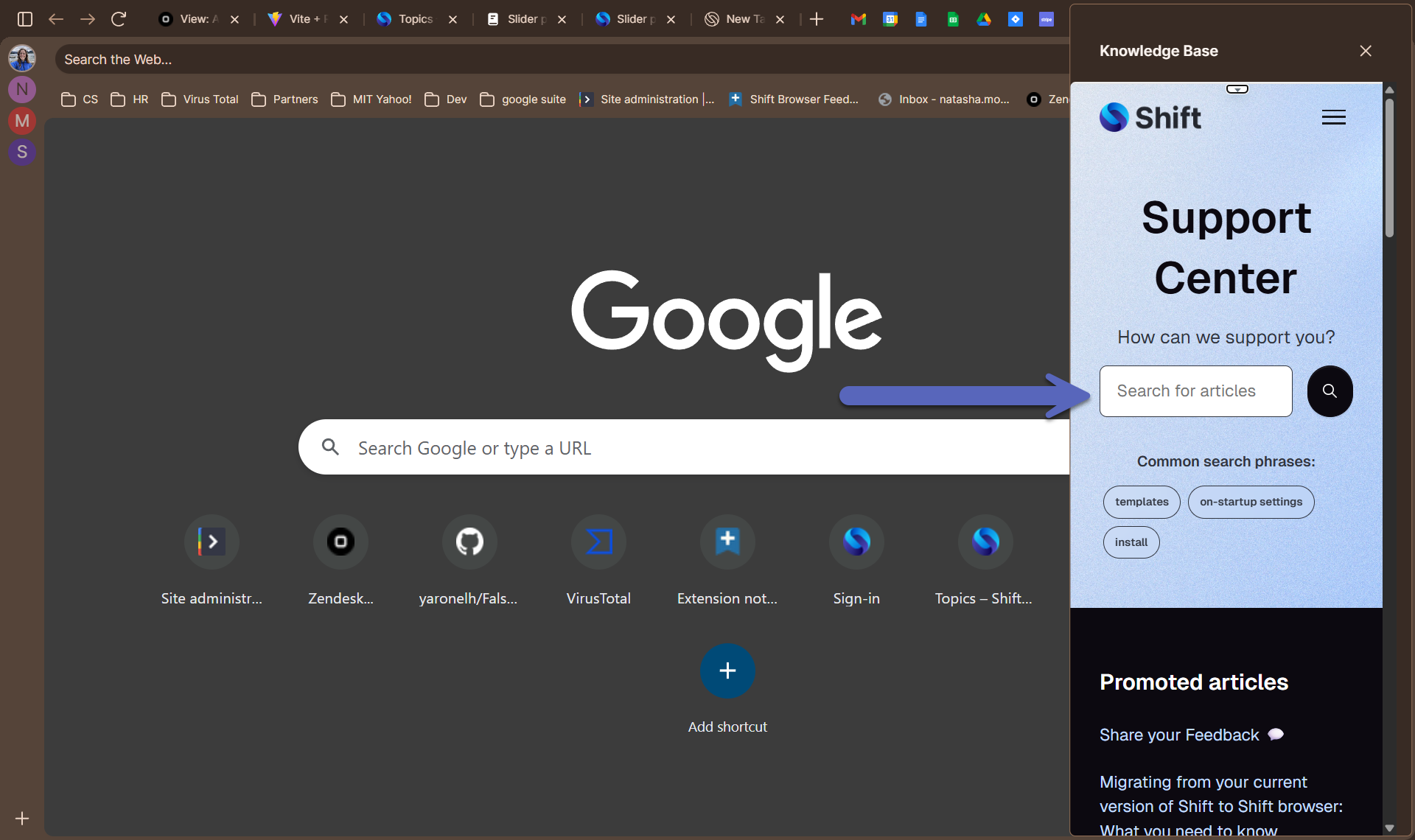The height and width of the screenshot is (840, 1415).
Task: Select the profile photo avatar in the sidebar
Action: pyautogui.click(x=22, y=57)
